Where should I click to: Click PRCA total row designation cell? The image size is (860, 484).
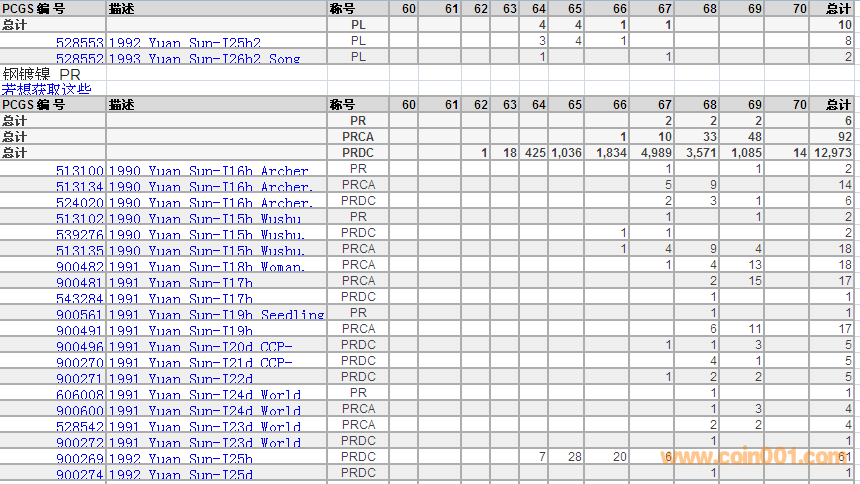(x=358, y=137)
